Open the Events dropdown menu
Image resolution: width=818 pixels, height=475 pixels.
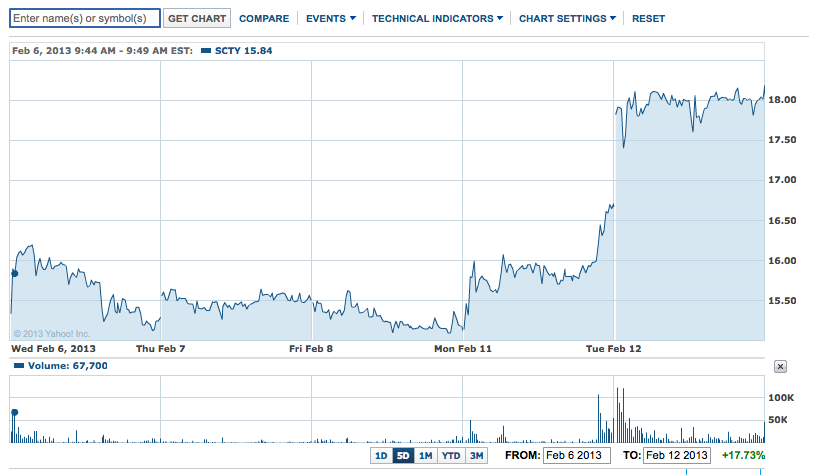coord(330,19)
